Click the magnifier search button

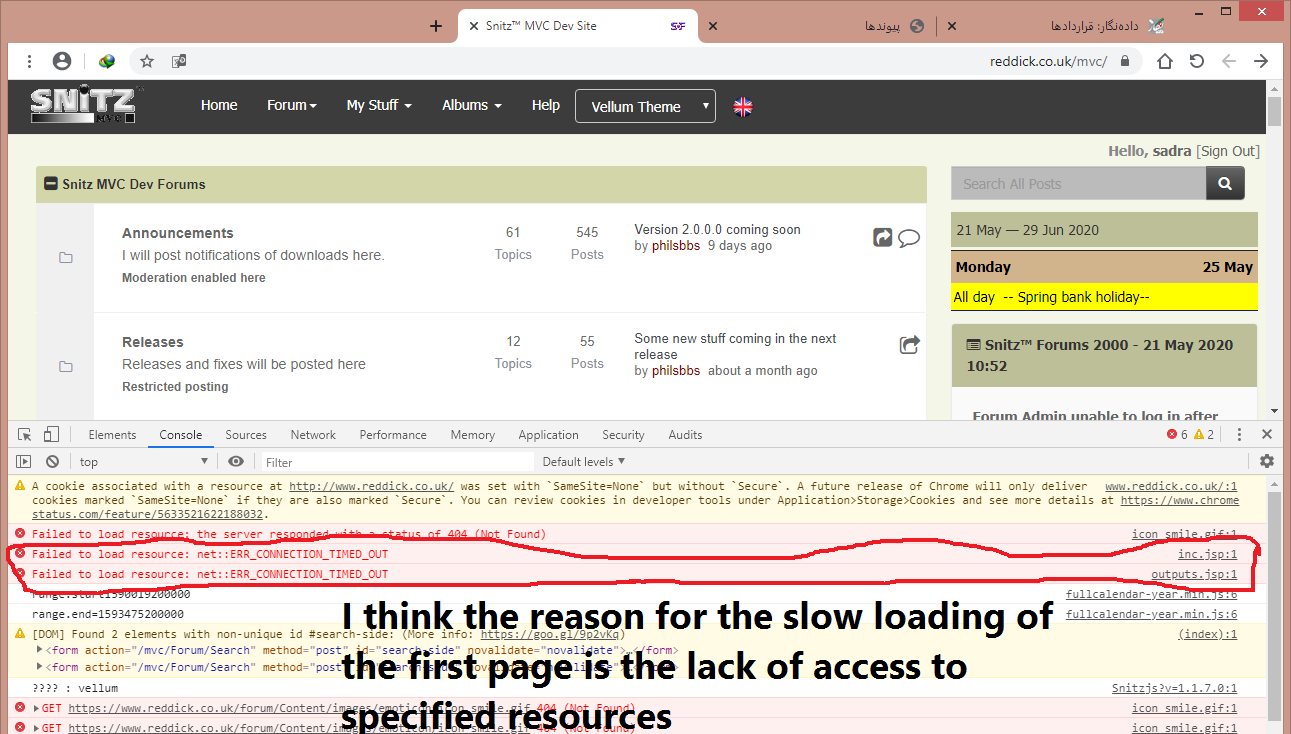[x=1225, y=184]
